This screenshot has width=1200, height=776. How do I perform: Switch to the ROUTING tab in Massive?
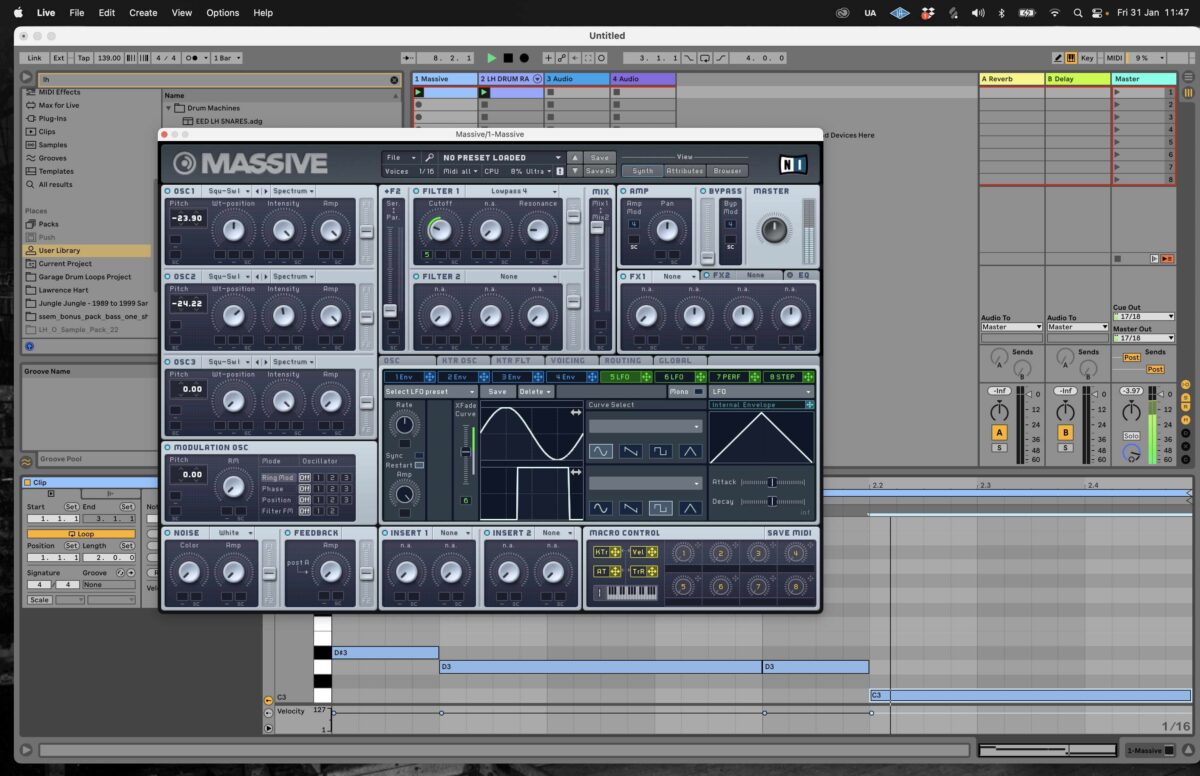coord(623,360)
